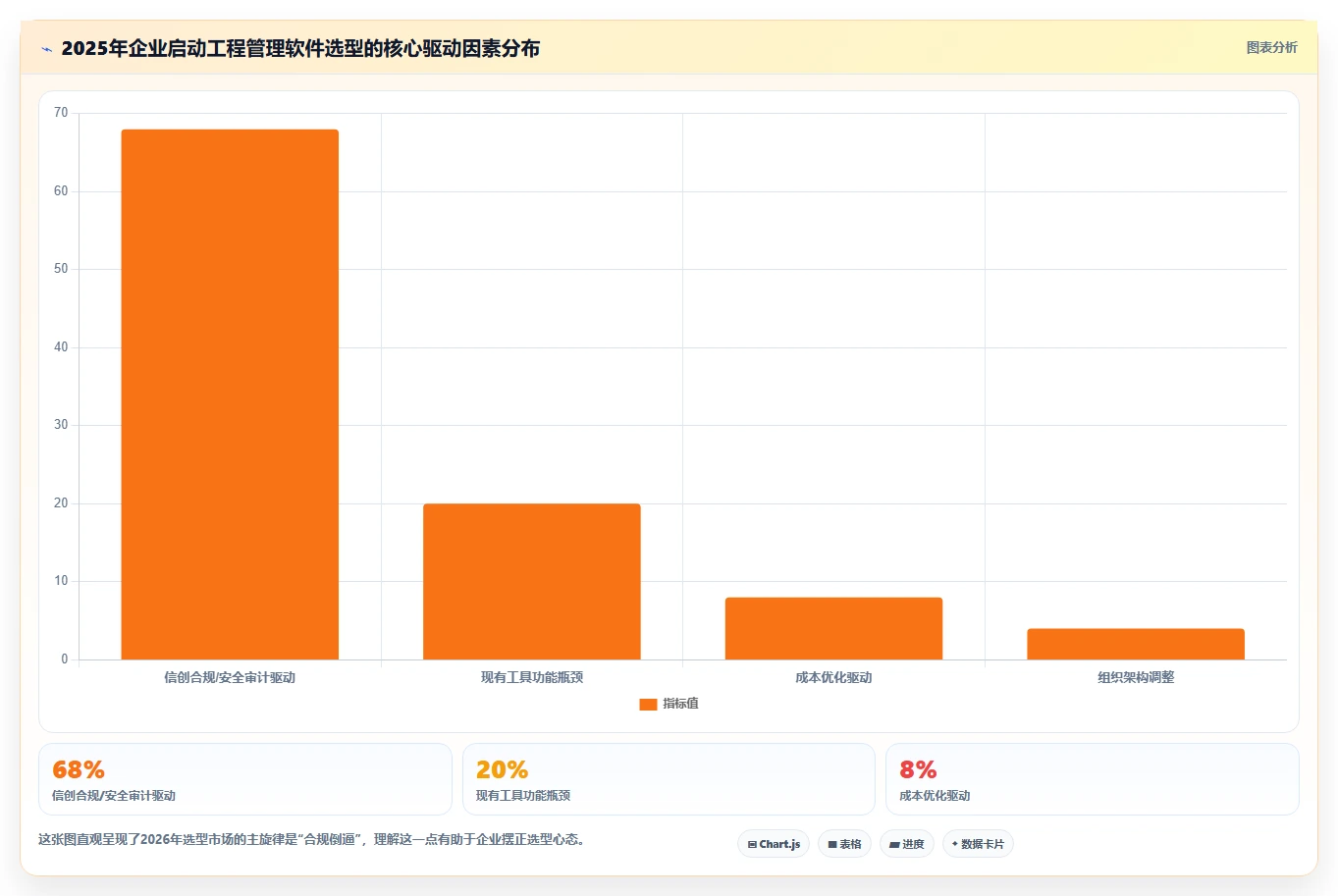The height and width of the screenshot is (896, 1338).
Task: Click the 现有工具功能瓶颈 axis label
Action: point(532,677)
